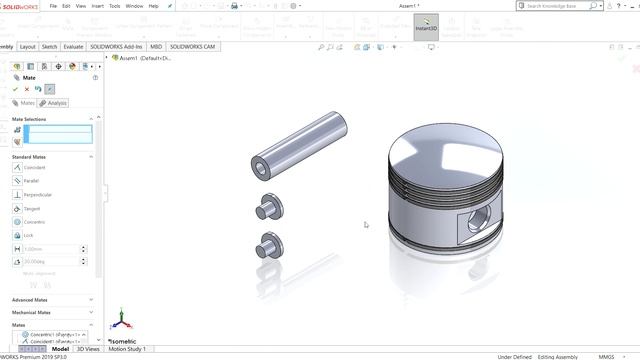Open the Layout ribbon tab
Image resolution: width=640 pixels, height=360 pixels.
click(x=28, y=47)
